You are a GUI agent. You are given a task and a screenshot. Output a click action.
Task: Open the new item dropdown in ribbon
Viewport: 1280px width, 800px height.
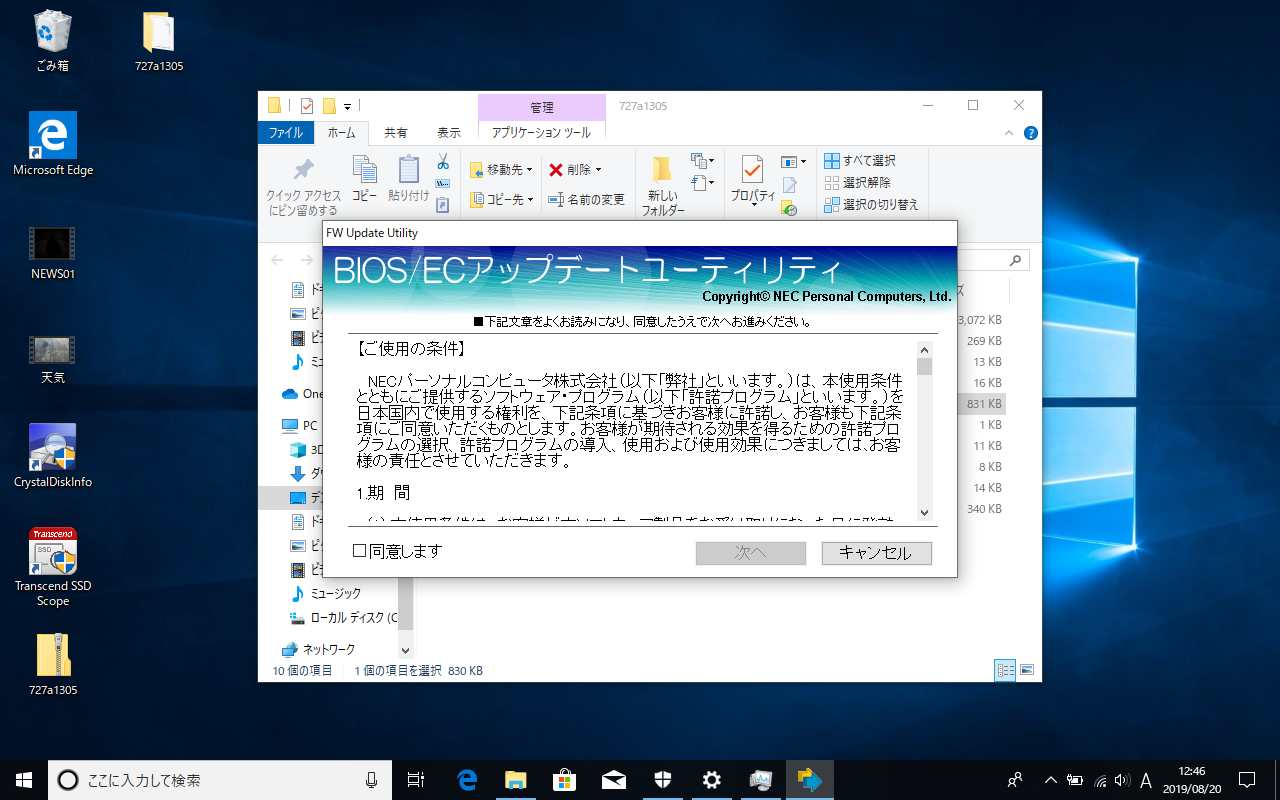click(703, 161)
